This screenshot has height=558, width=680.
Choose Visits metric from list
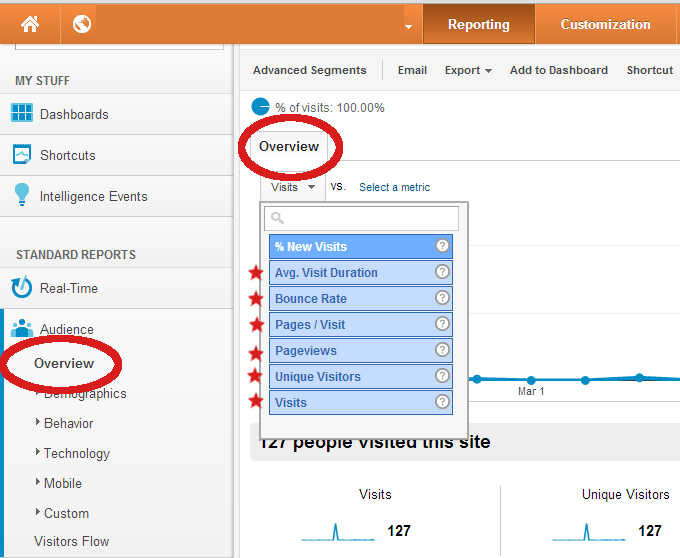[x=361, y=402]
